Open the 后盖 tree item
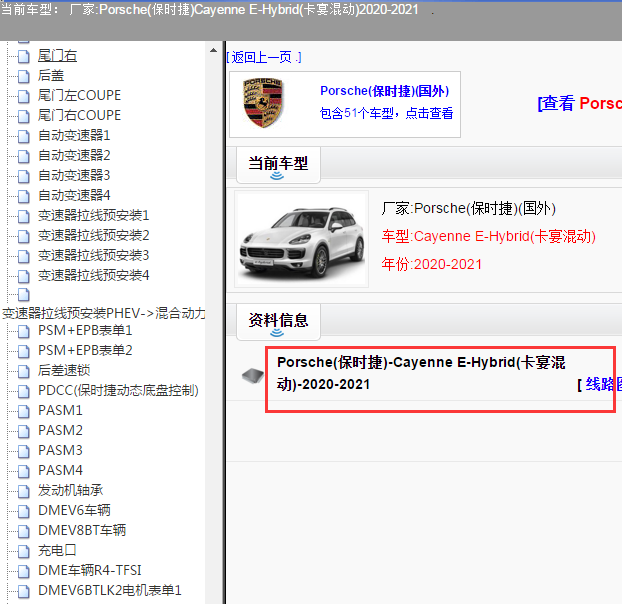 click(51, 75)
